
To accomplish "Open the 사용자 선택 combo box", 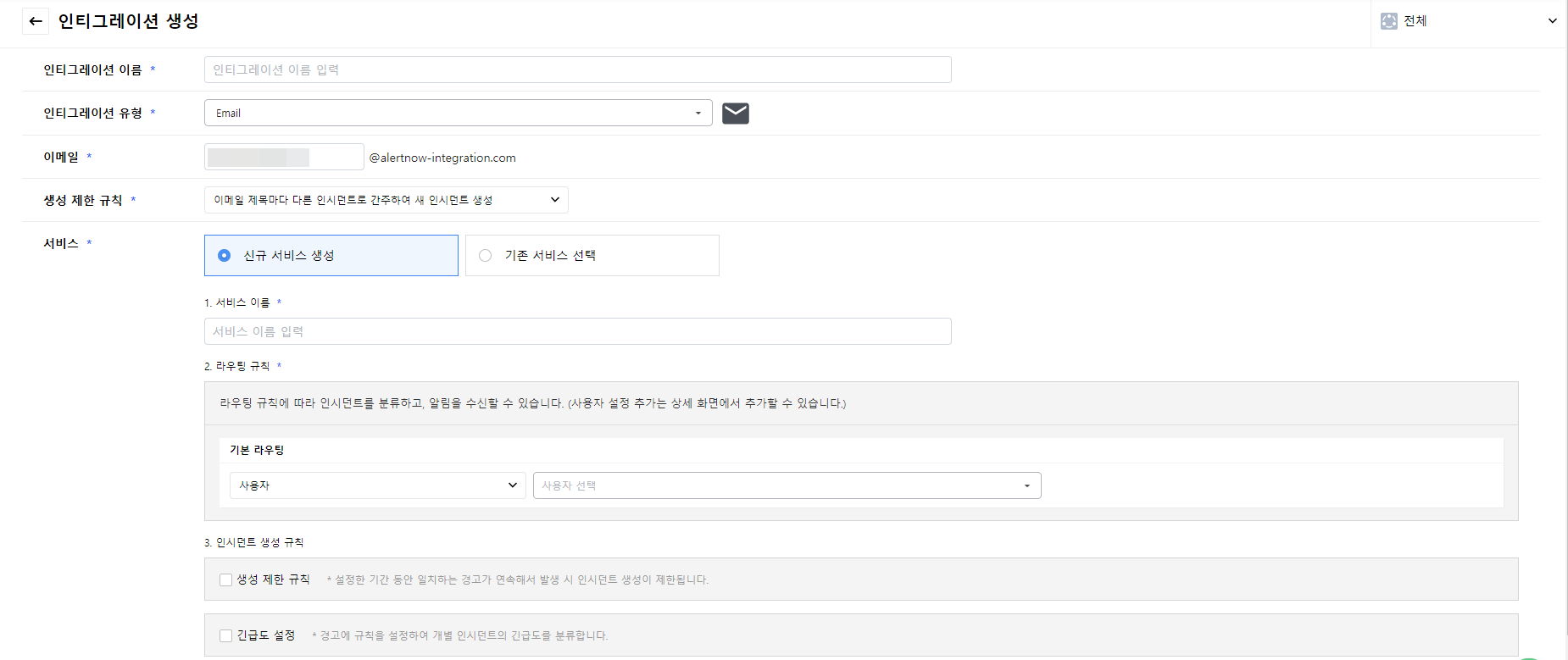I will coord(786,485).
